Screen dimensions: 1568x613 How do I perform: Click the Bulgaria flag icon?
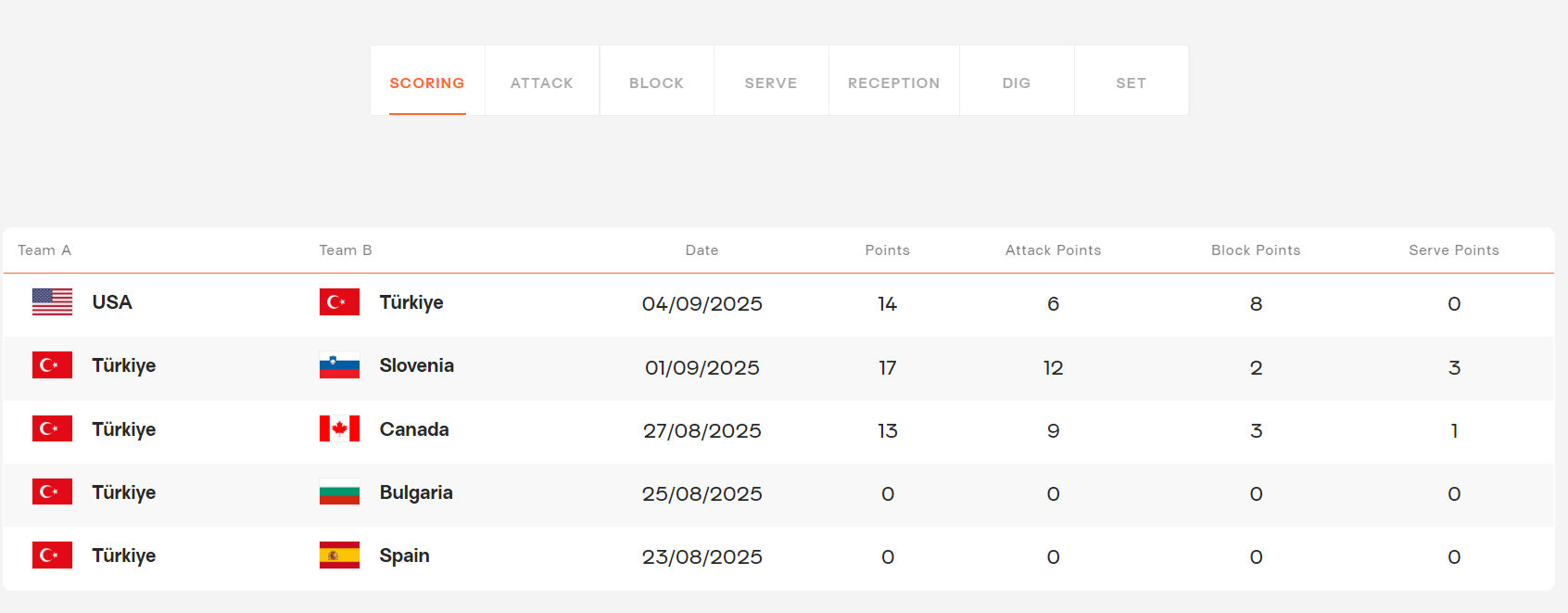pyautogui.click(x=339, y=492)
